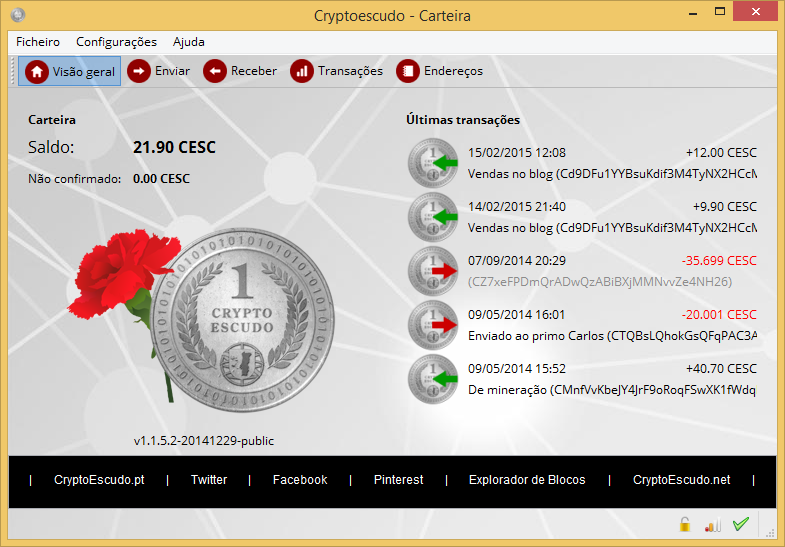
Task: Click received coin icon for 15/02/2015 transaction
Action: coord(433,163)
